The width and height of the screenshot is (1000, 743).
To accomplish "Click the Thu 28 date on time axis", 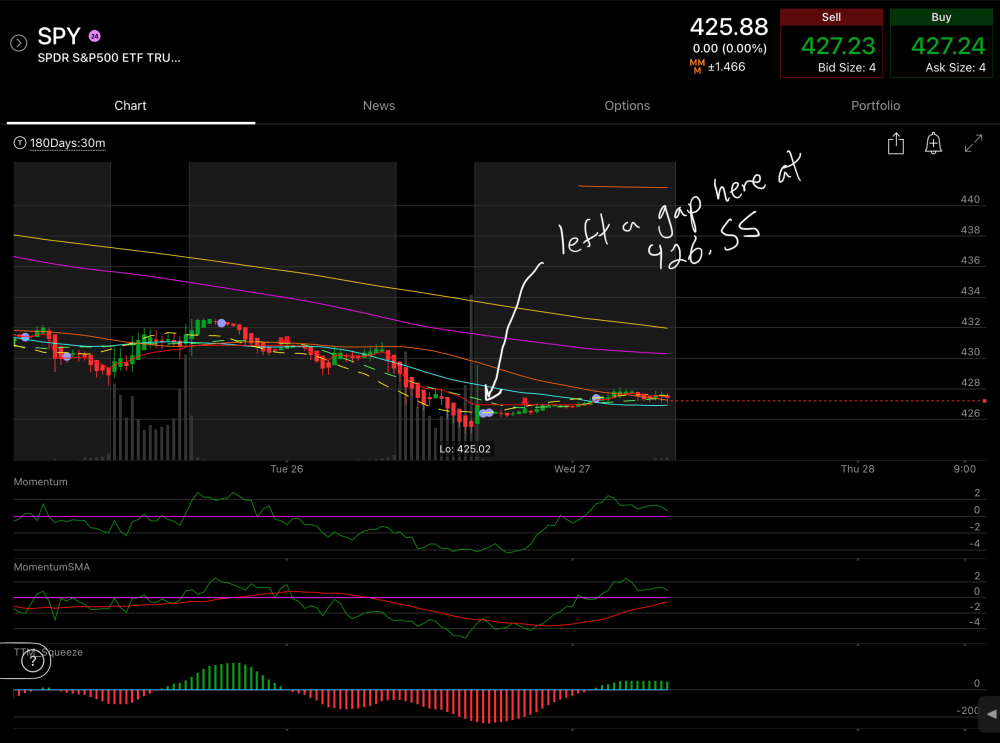I will pos(858,469).
